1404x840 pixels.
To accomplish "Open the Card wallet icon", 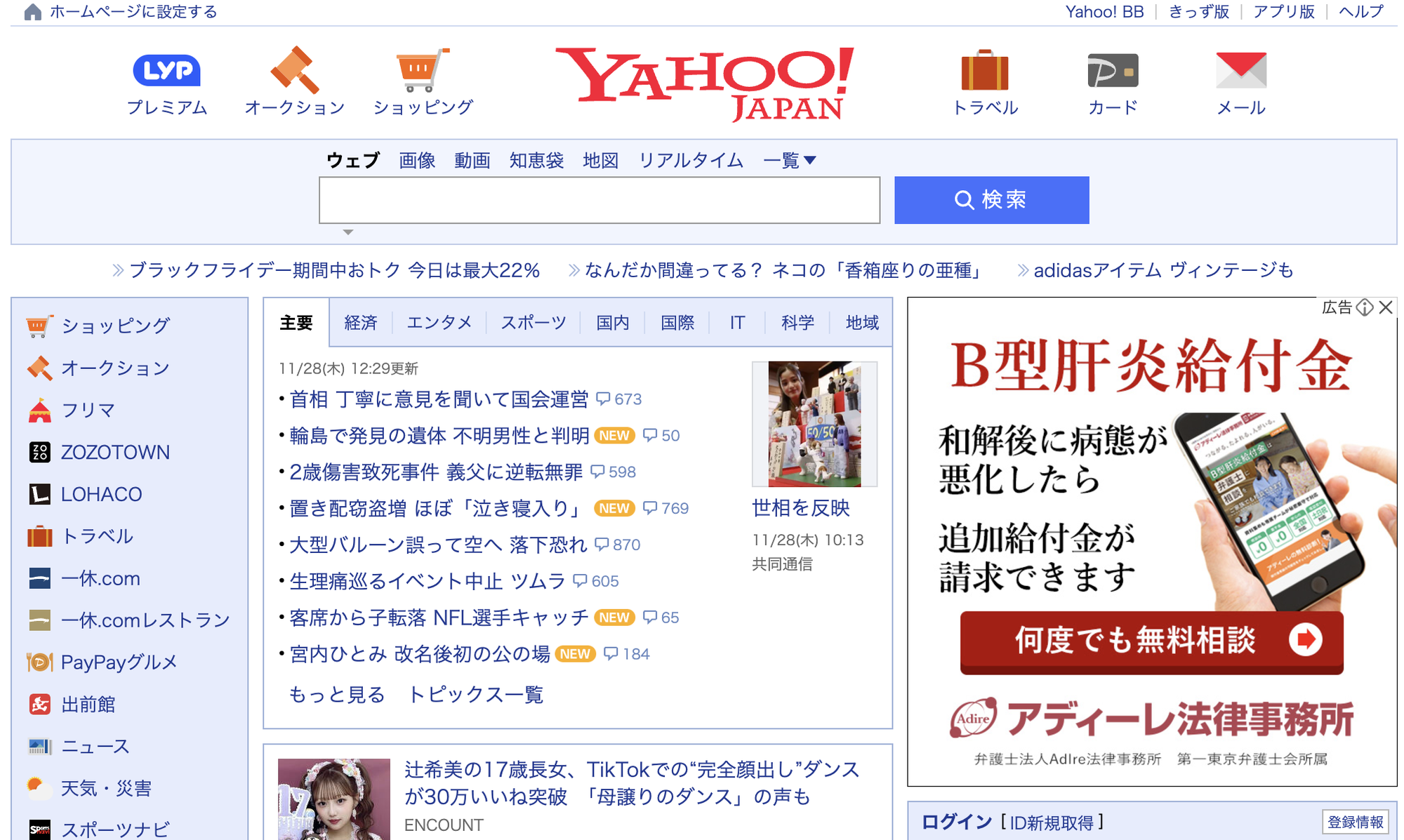I will 1113,70.
